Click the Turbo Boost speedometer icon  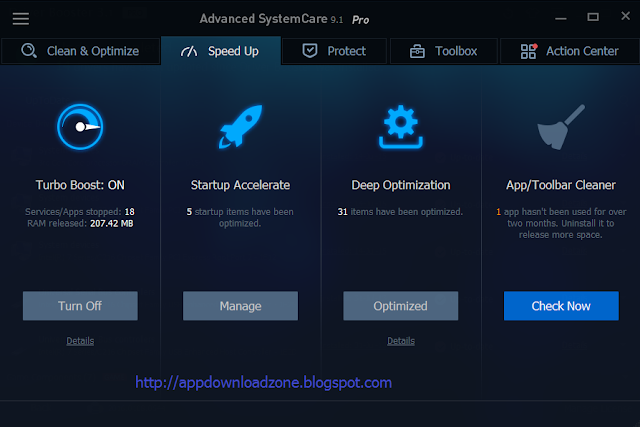pos(80,127)
